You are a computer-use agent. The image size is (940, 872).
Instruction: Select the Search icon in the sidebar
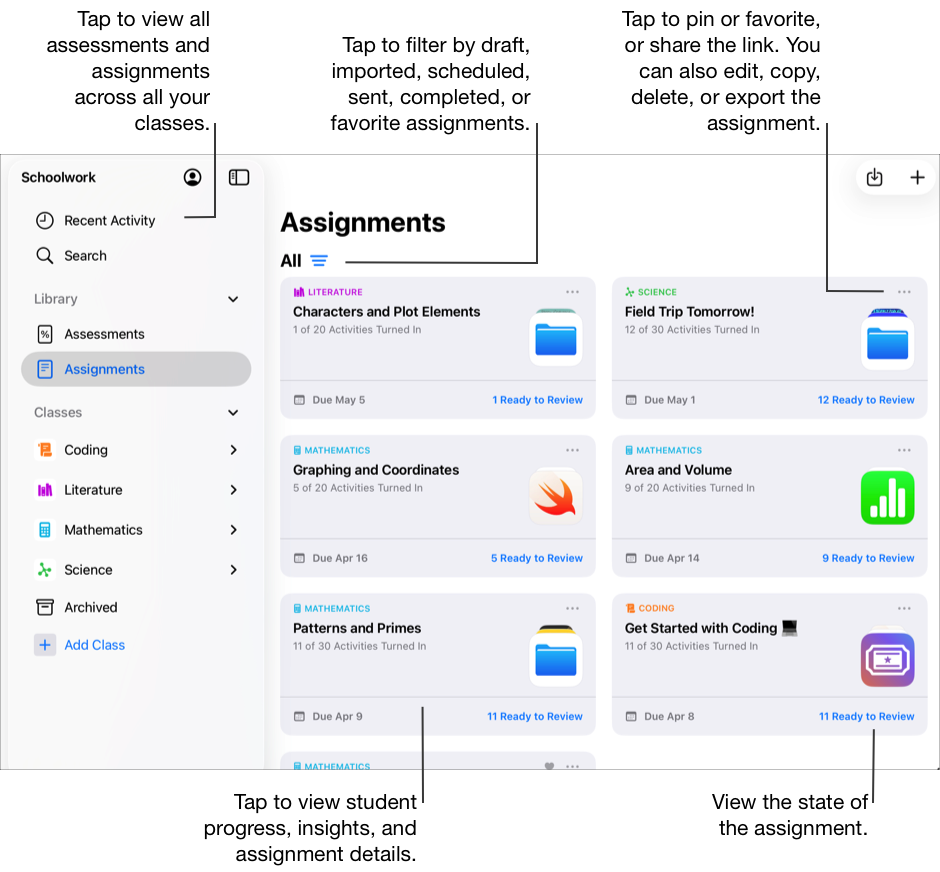coord(45,255)
